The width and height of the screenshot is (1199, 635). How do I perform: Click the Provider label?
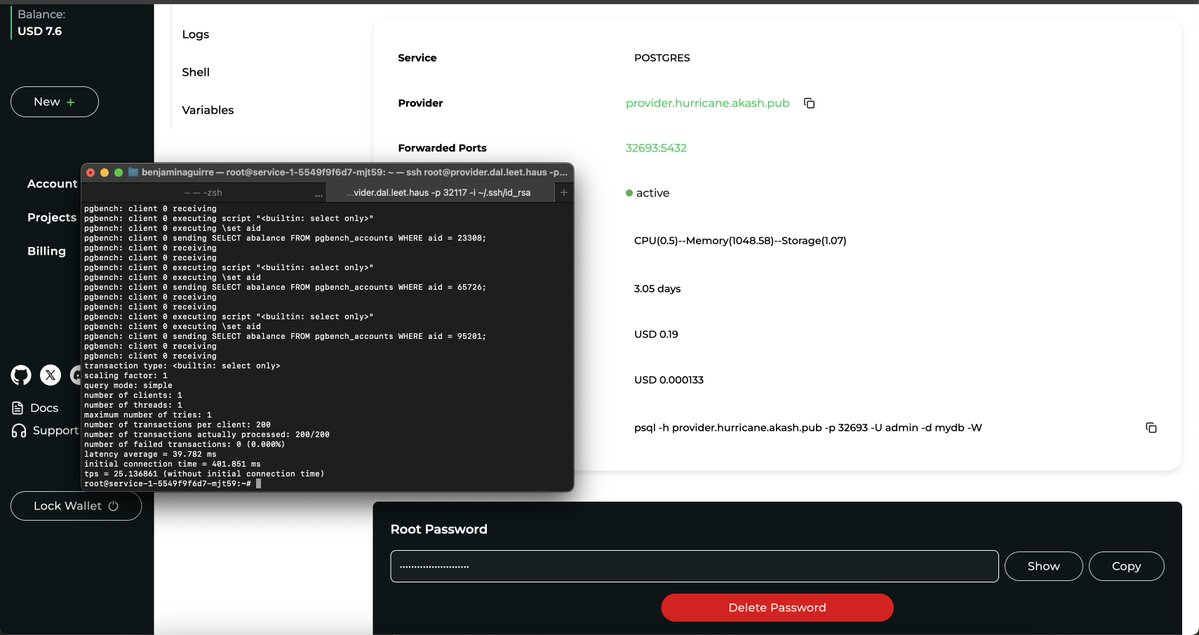coord(421,103)
